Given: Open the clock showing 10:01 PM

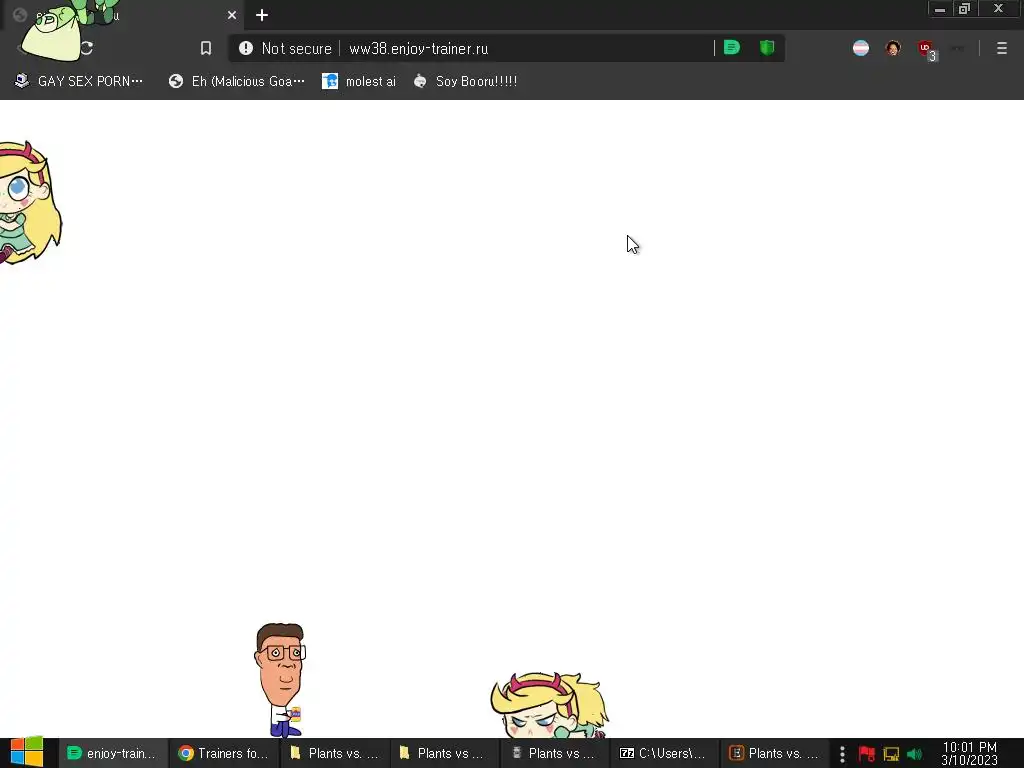Looking at the screenshot, I should point(970,754).
